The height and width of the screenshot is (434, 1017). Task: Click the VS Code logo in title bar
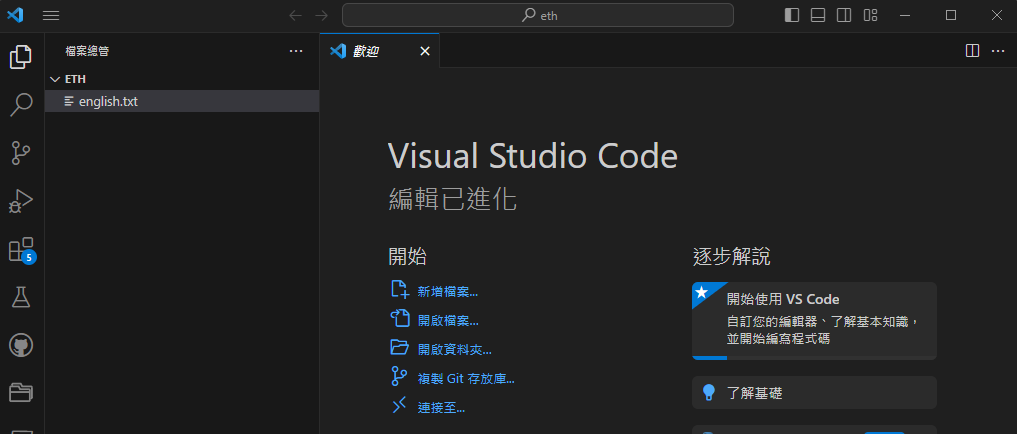coord(15,16)
